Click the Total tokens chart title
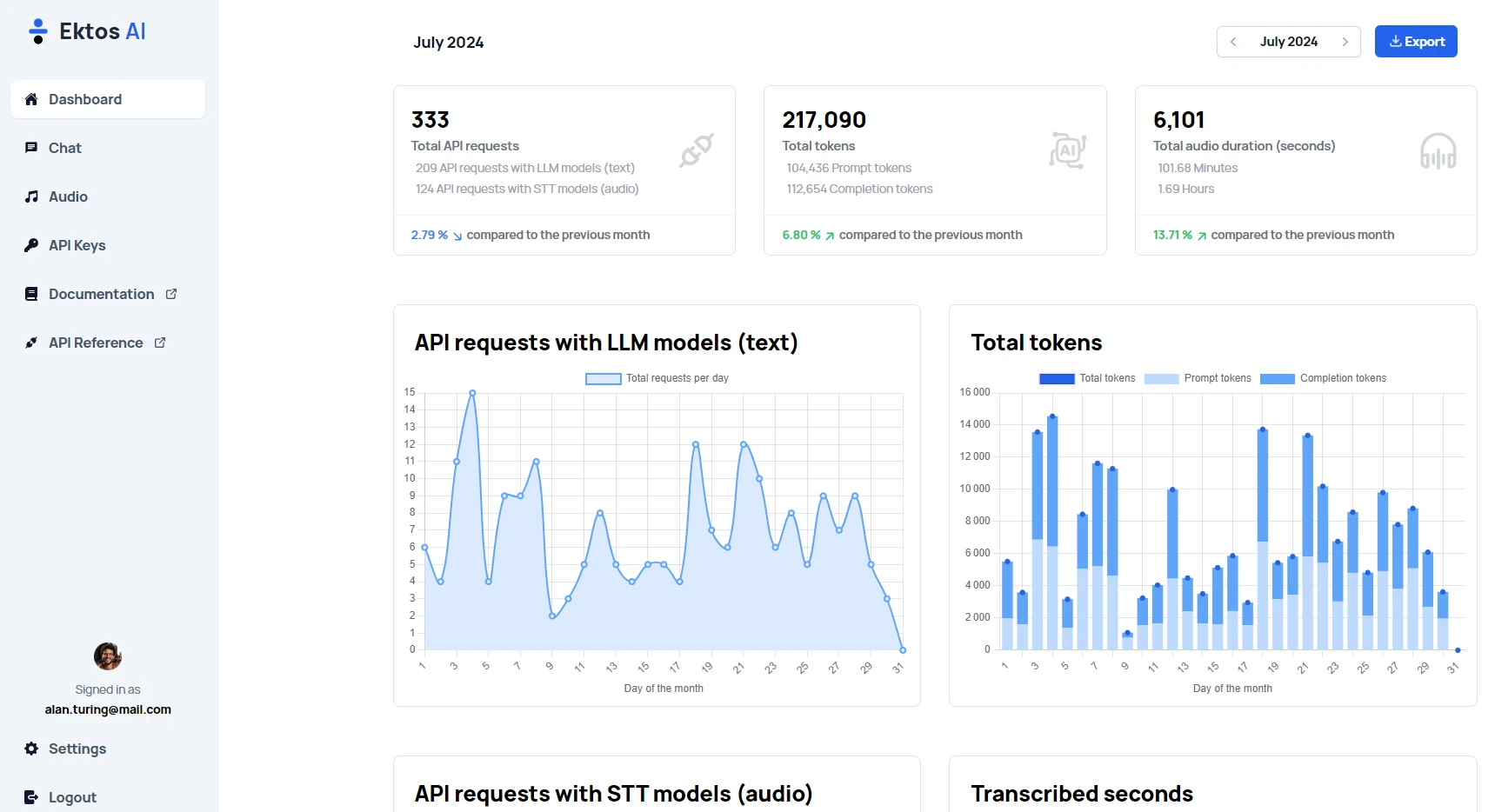Image resolution: width=1495 pixels, height=812 pixels. click(x=1037, y=343)
